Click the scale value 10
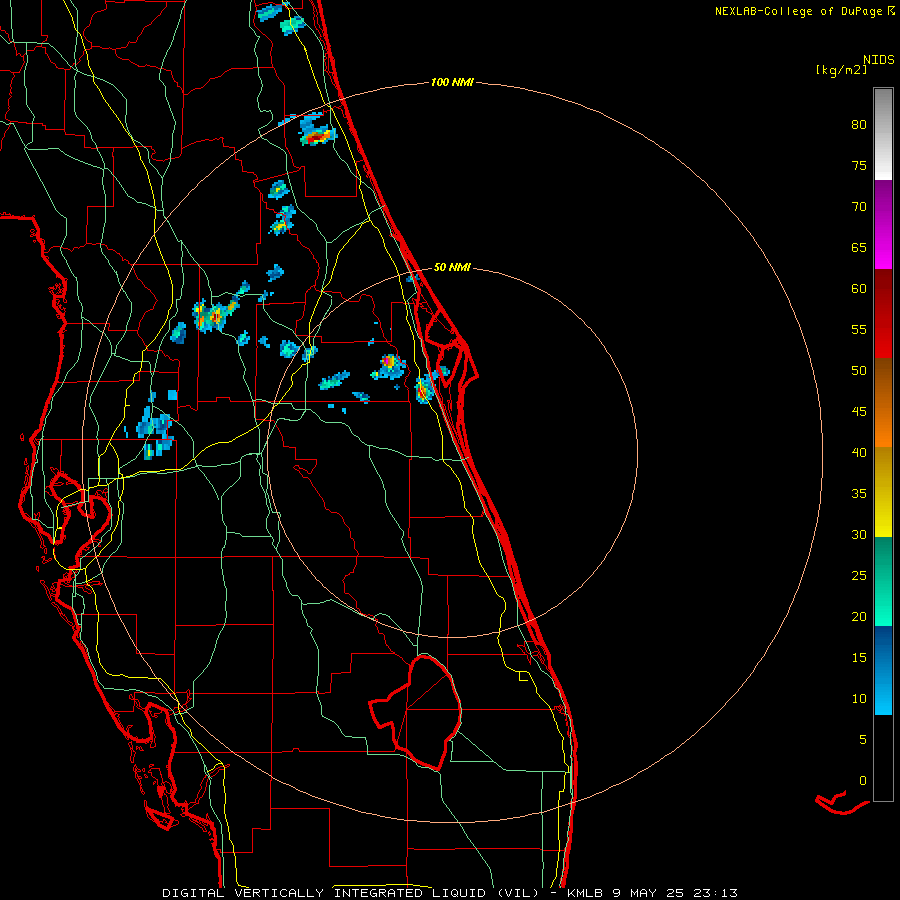900x900 pixels. (859, 699)
